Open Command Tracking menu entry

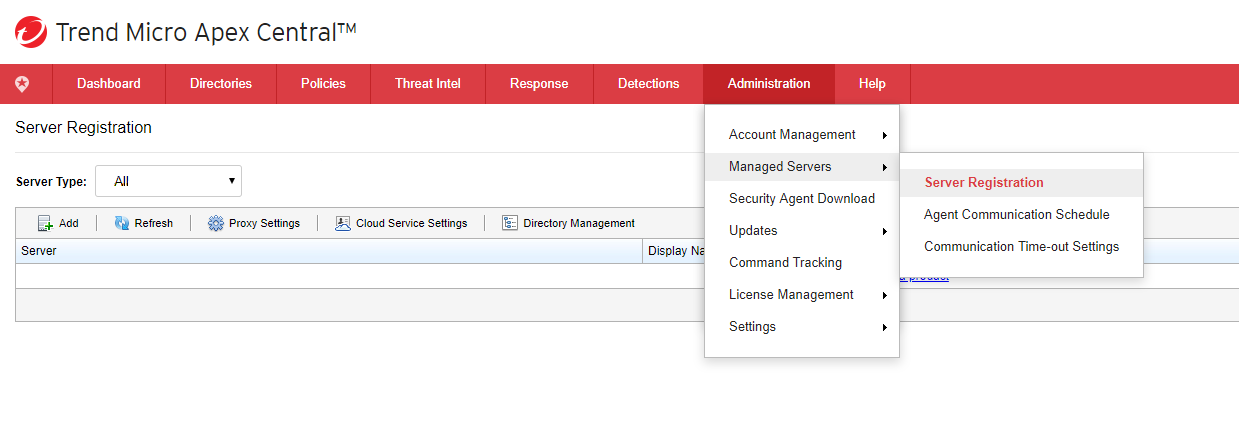point(785,263)
